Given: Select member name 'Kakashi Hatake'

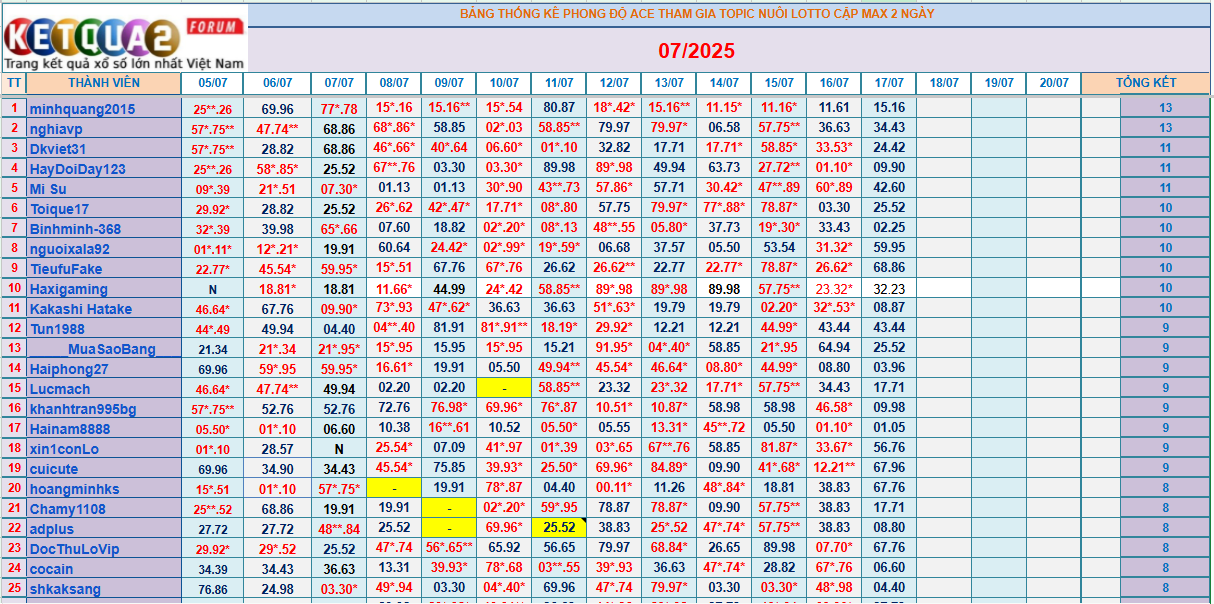Looking at the screenshot, I should click(x=81, y=309).
